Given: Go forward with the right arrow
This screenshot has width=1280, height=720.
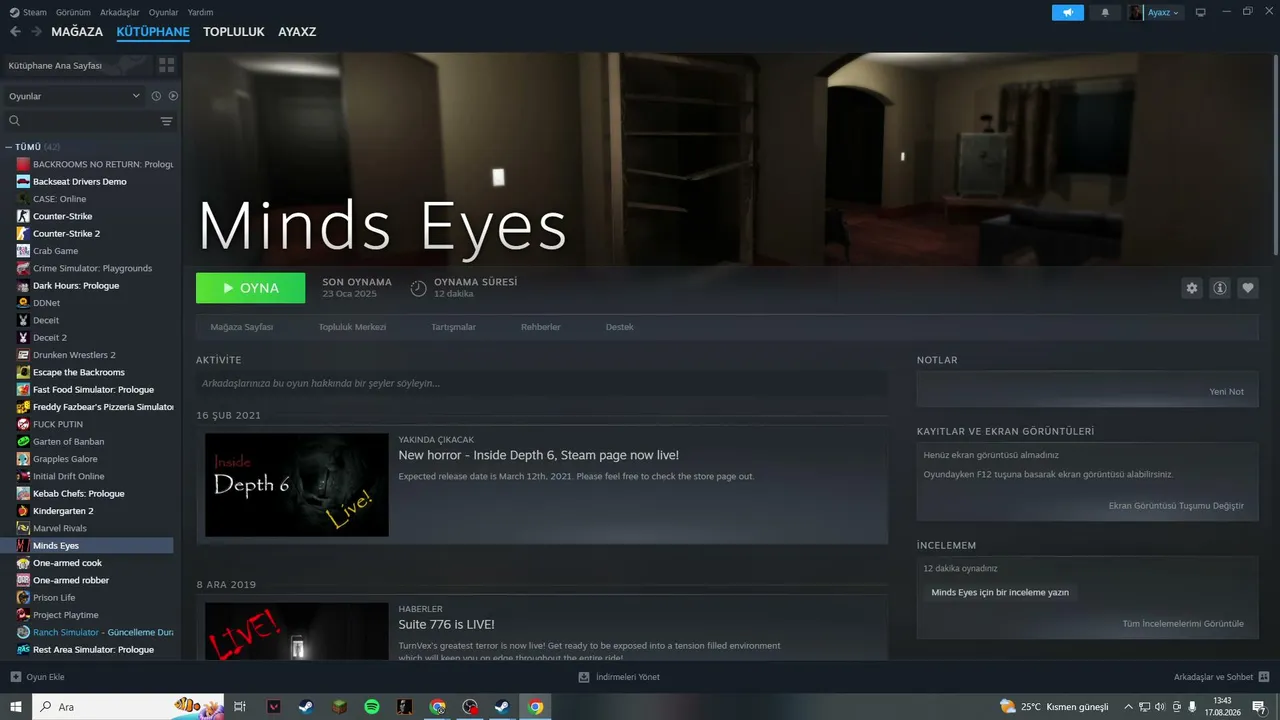Looking at the screenshot, I should coord(36,32).
